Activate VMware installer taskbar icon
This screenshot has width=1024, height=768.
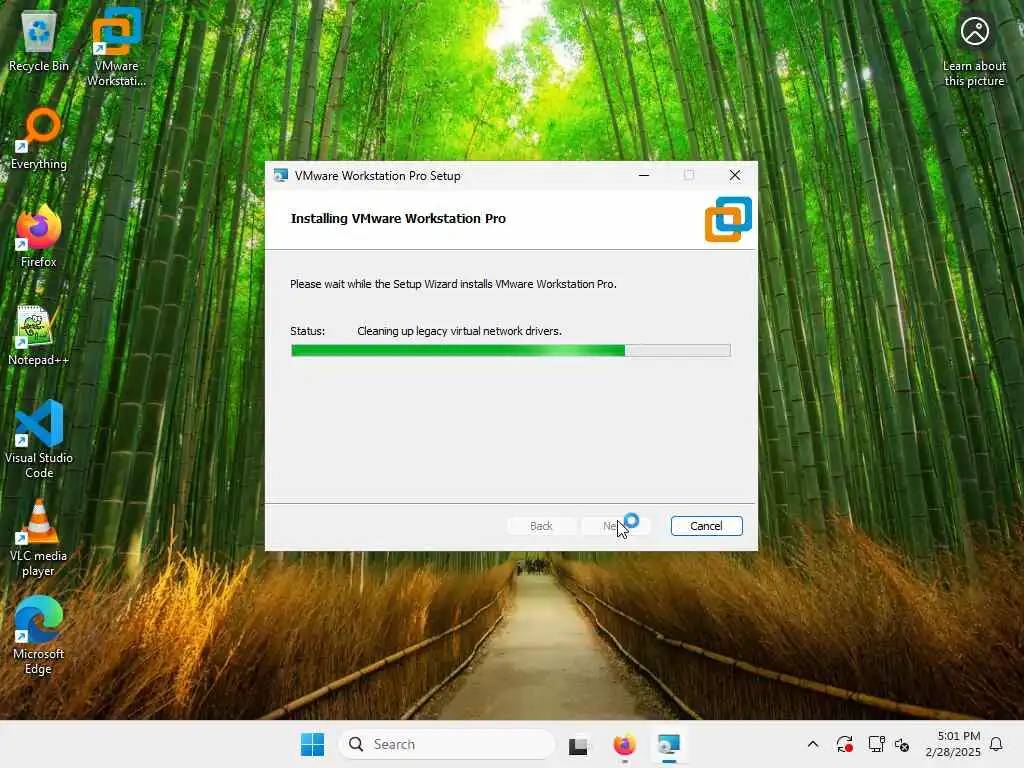(669, 744)
